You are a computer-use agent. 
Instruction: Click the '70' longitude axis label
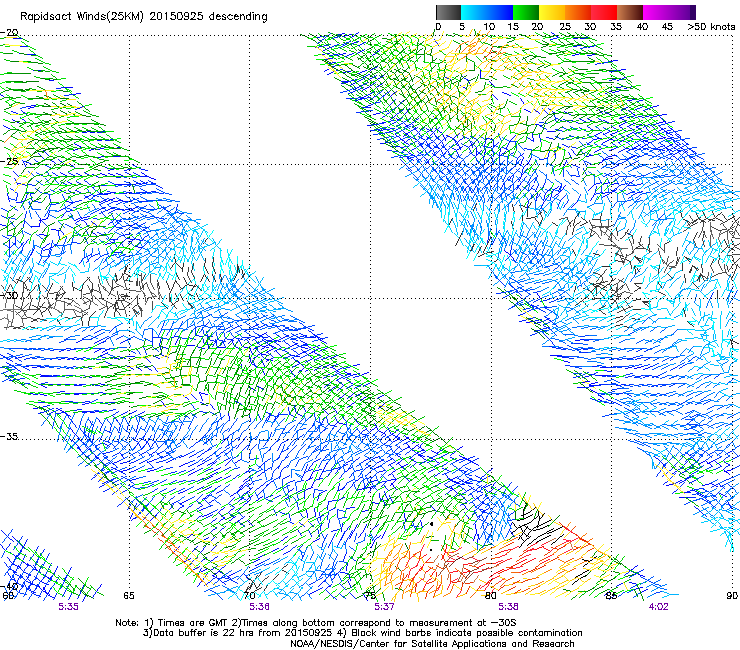(250, 595)
